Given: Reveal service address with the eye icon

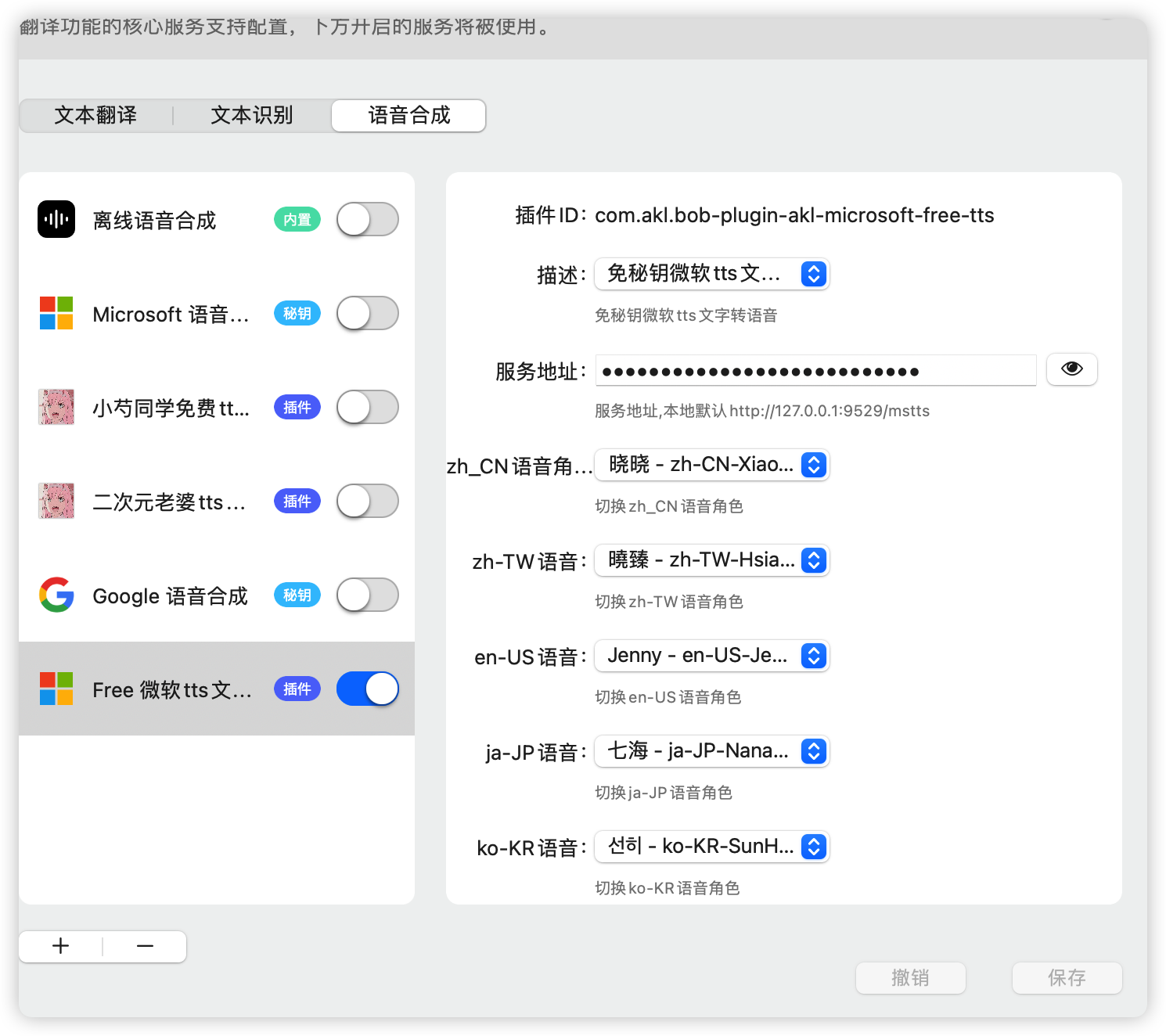Looking at the screenshot, I should (x=1071, y=369).
